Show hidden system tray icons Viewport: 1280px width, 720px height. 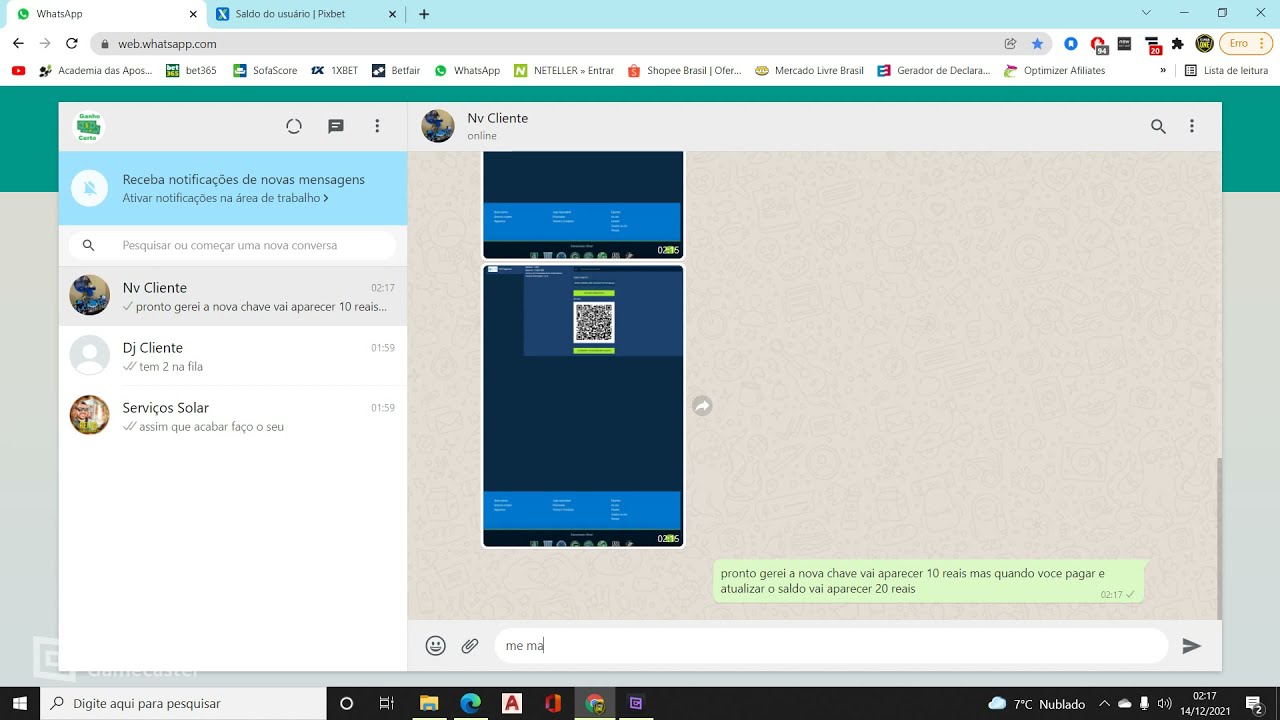pos(1104,704)
